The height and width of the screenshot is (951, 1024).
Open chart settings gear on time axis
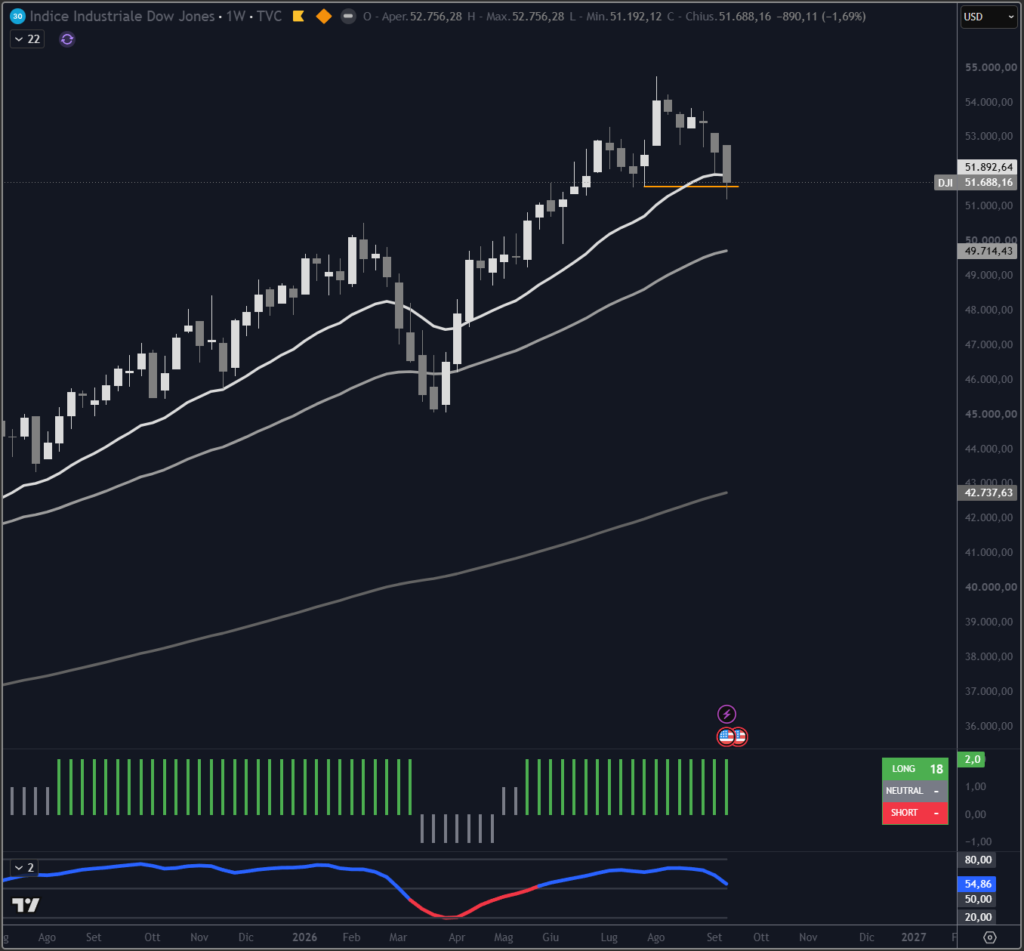[990, 937]
